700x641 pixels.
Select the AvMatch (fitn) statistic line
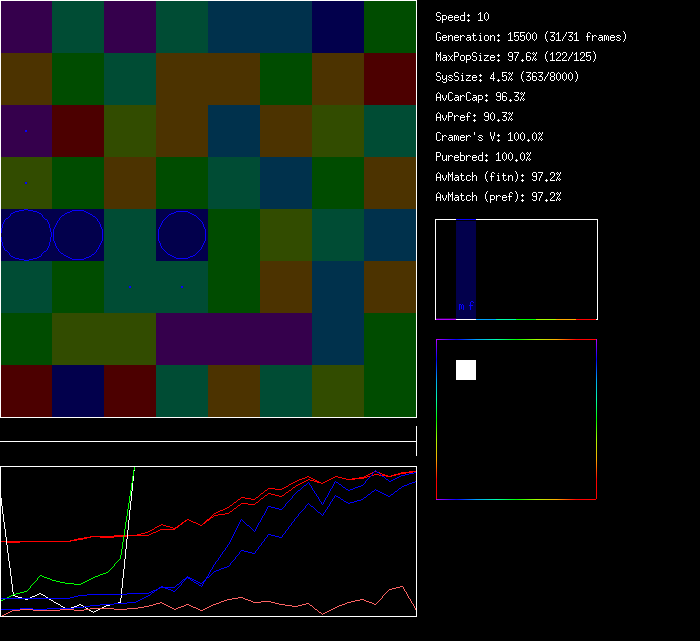[x=498, y=177]
